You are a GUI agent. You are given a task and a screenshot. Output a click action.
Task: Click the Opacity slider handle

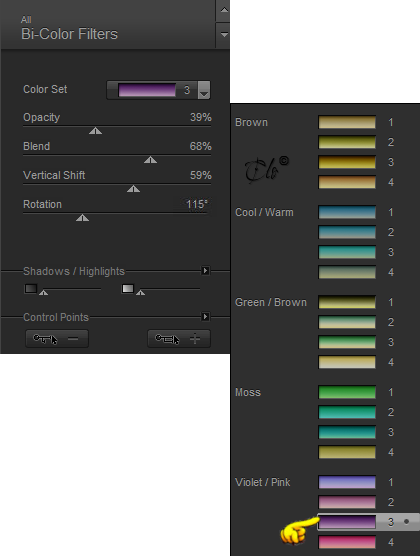click(95, 131)
